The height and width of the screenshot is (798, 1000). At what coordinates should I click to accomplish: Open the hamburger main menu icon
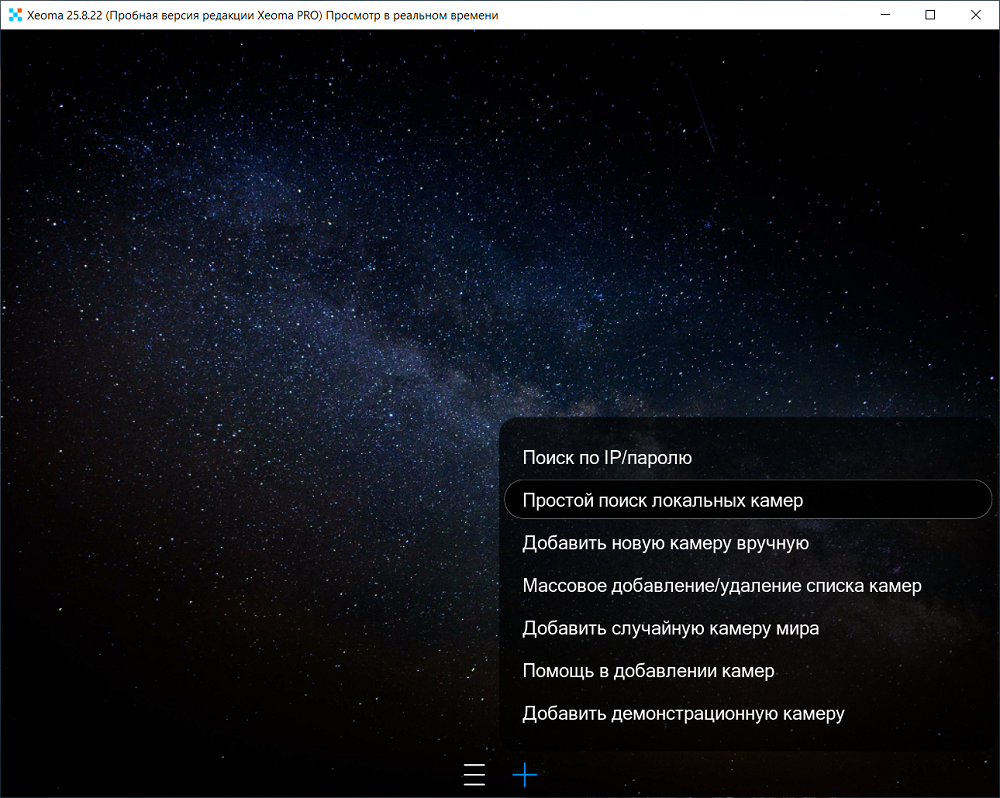pos(474,775)
